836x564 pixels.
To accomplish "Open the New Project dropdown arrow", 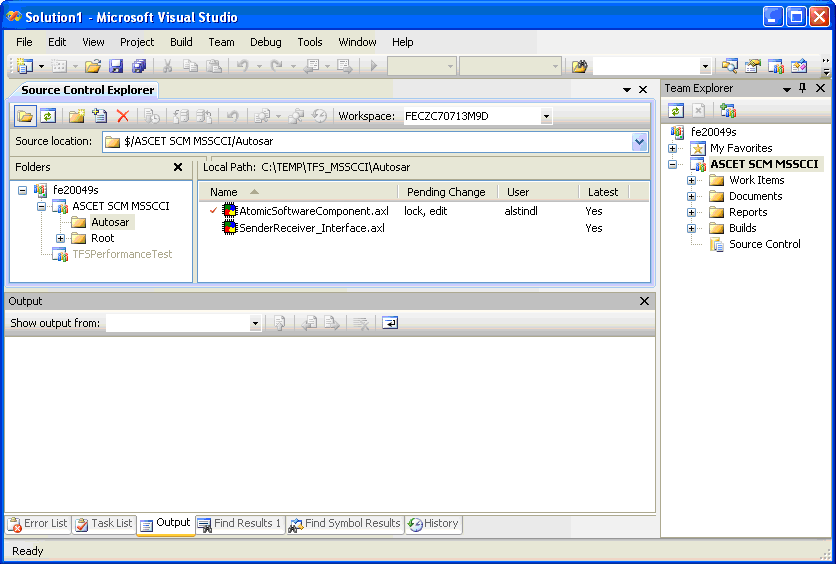I will click(x=41, y=67).
